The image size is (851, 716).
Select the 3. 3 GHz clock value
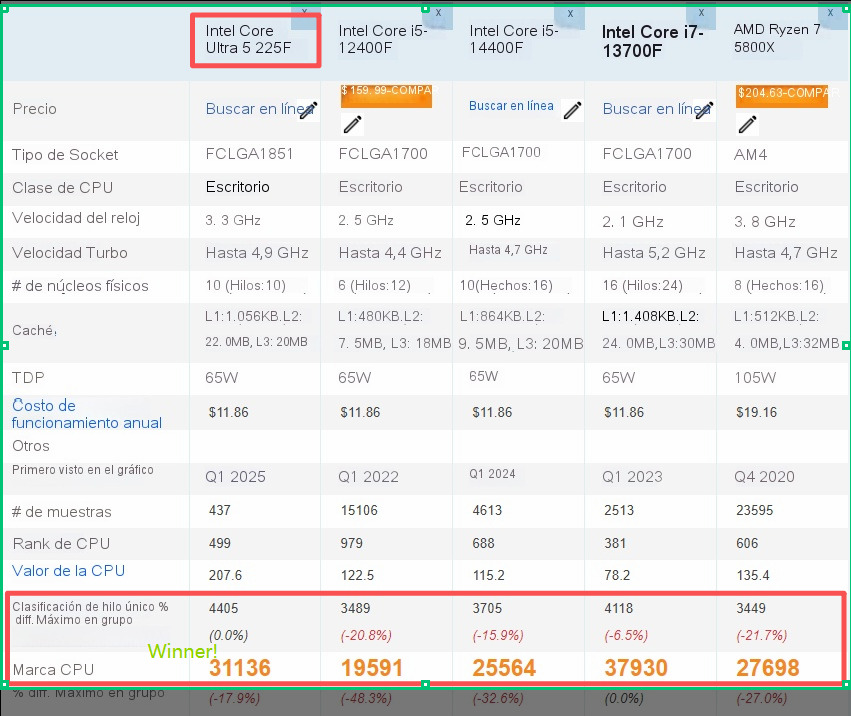(x=233, y=220)
